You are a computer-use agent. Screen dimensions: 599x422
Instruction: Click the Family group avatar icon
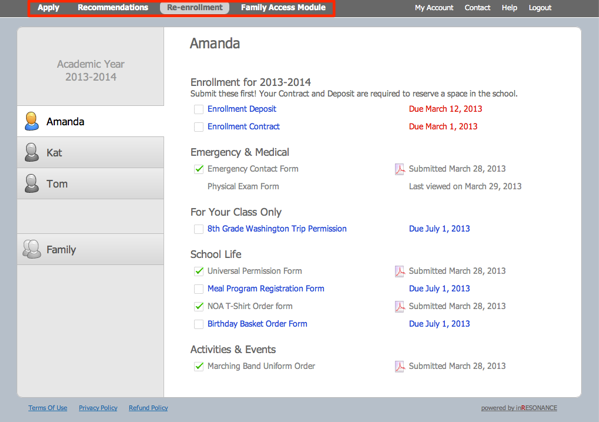(x=32, y=249)
